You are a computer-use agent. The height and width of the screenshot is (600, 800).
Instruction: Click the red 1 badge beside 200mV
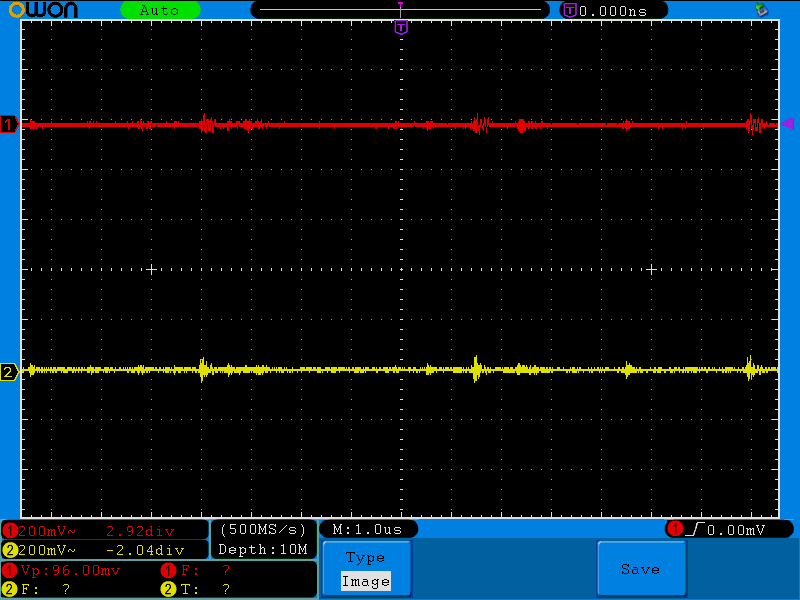pyautogui.click(x=10, y=531)
